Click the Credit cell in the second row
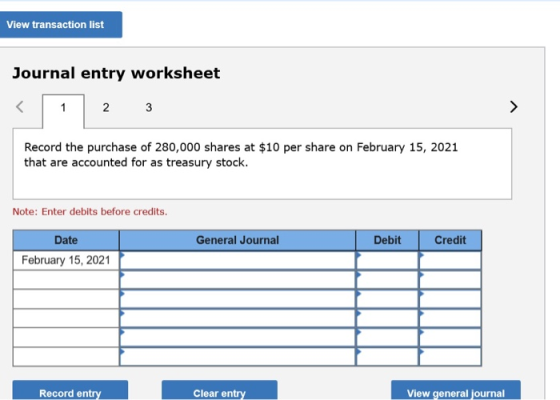Viewport: 560px width, 400px height. [x=450, y=280]
